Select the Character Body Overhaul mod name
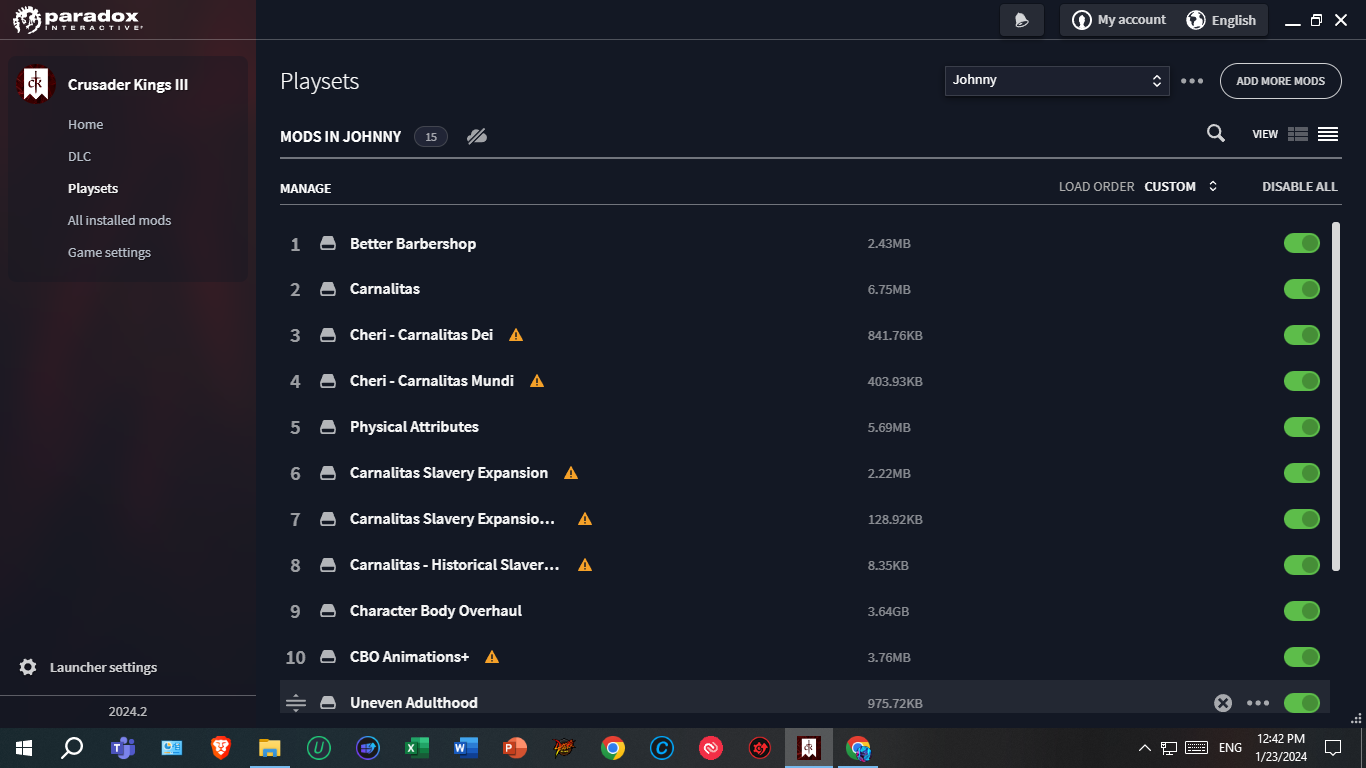 pos(436,611)
